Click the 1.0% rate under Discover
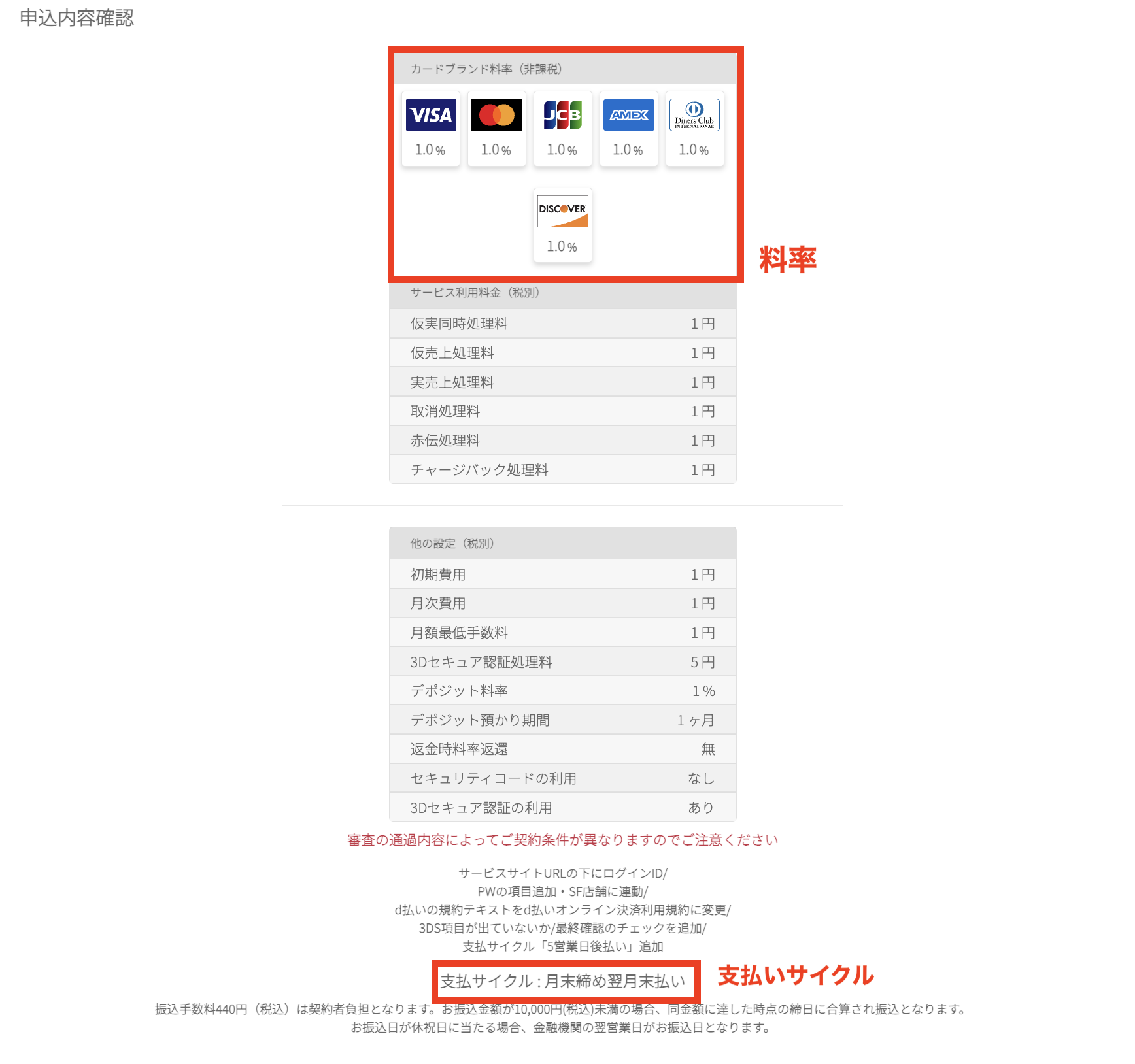The width and height of the screenshot is (1135, 1064). pos(562,247)
